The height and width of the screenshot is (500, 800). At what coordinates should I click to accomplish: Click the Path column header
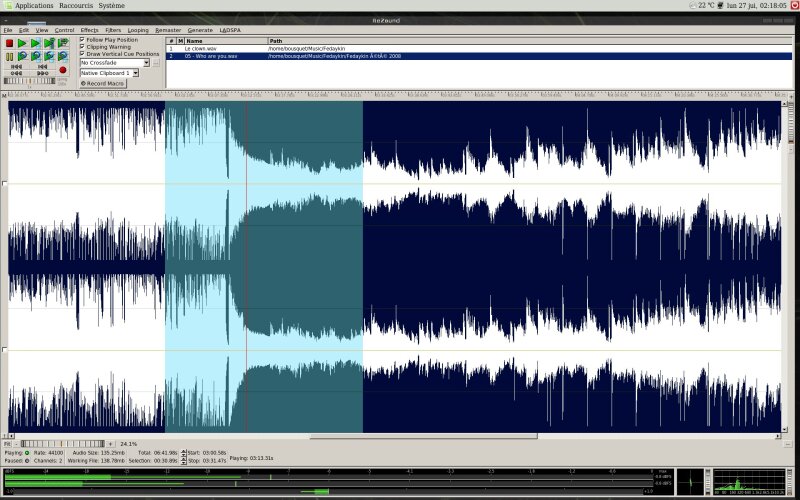[x=530, y=41]
